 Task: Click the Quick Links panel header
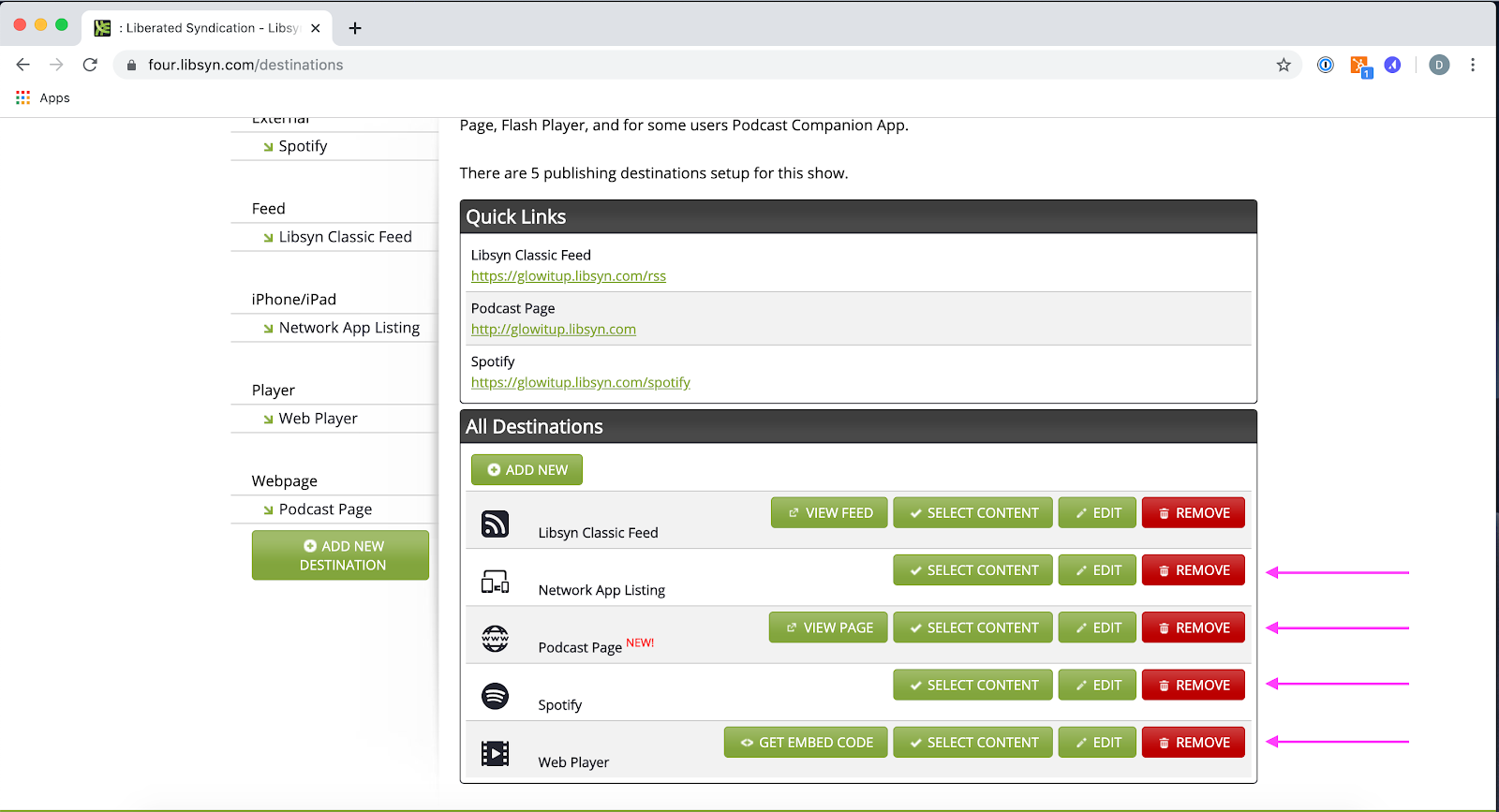[x=858, y=217]
